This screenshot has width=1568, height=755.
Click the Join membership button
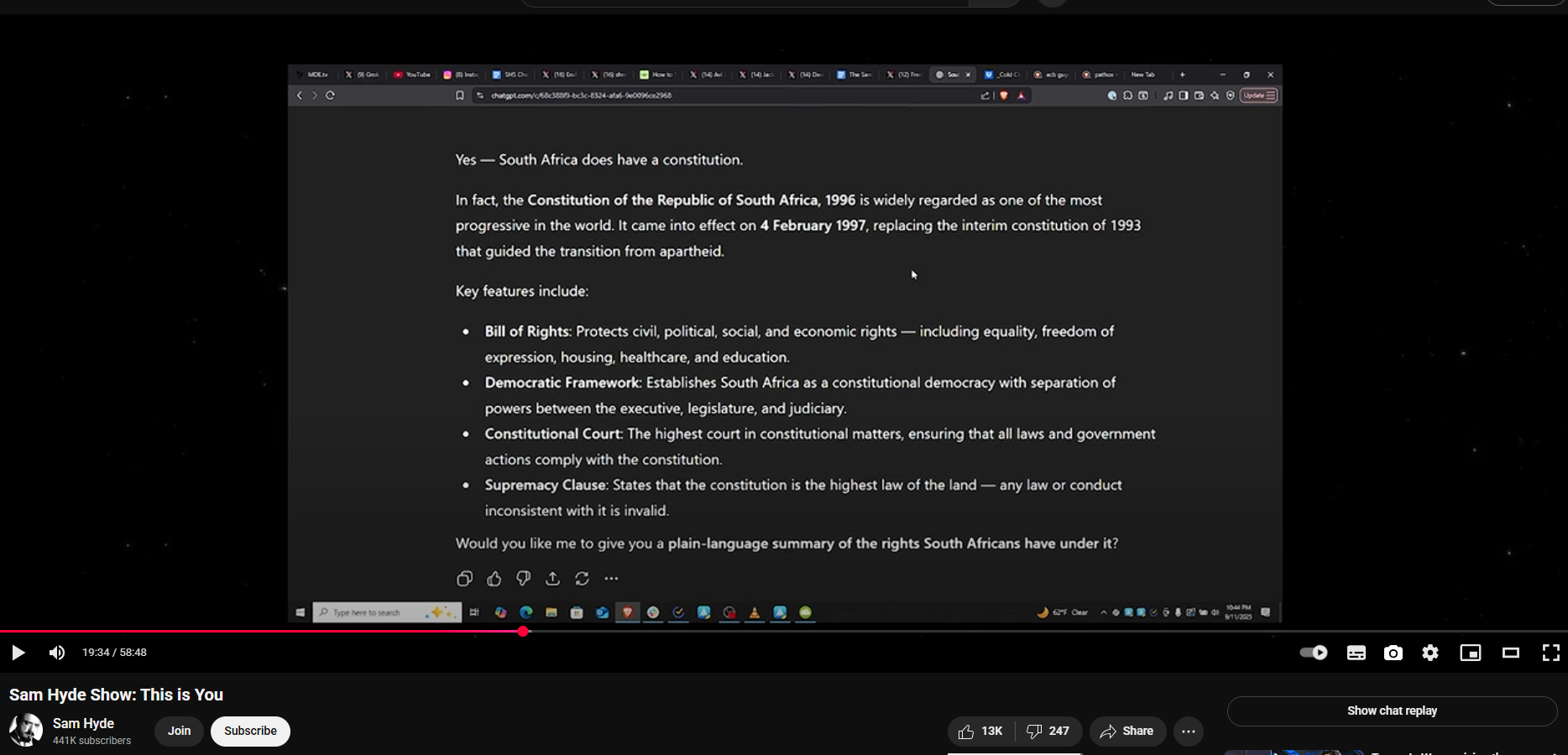click(x=179, y=731)
